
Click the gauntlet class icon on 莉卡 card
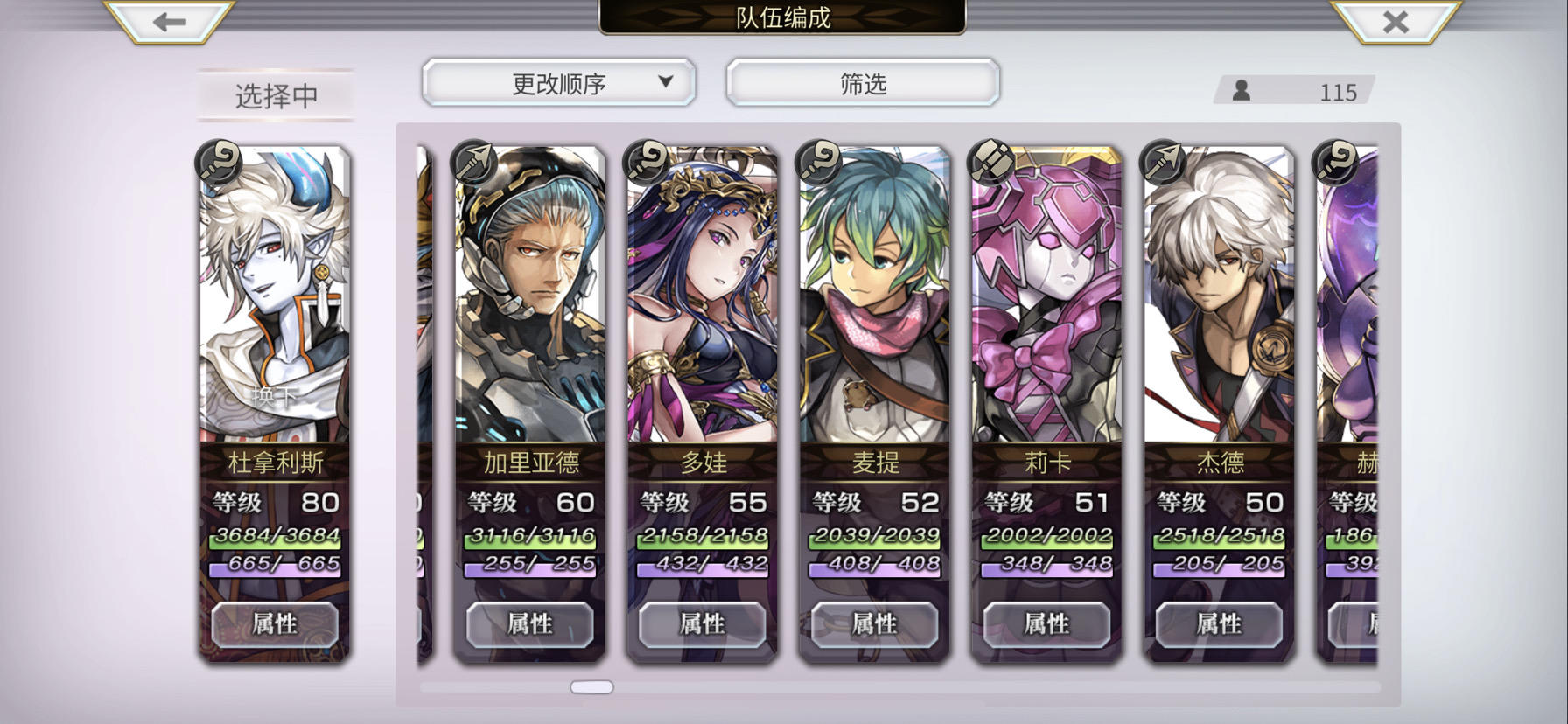pyautogui.click(x=991, y=163)
